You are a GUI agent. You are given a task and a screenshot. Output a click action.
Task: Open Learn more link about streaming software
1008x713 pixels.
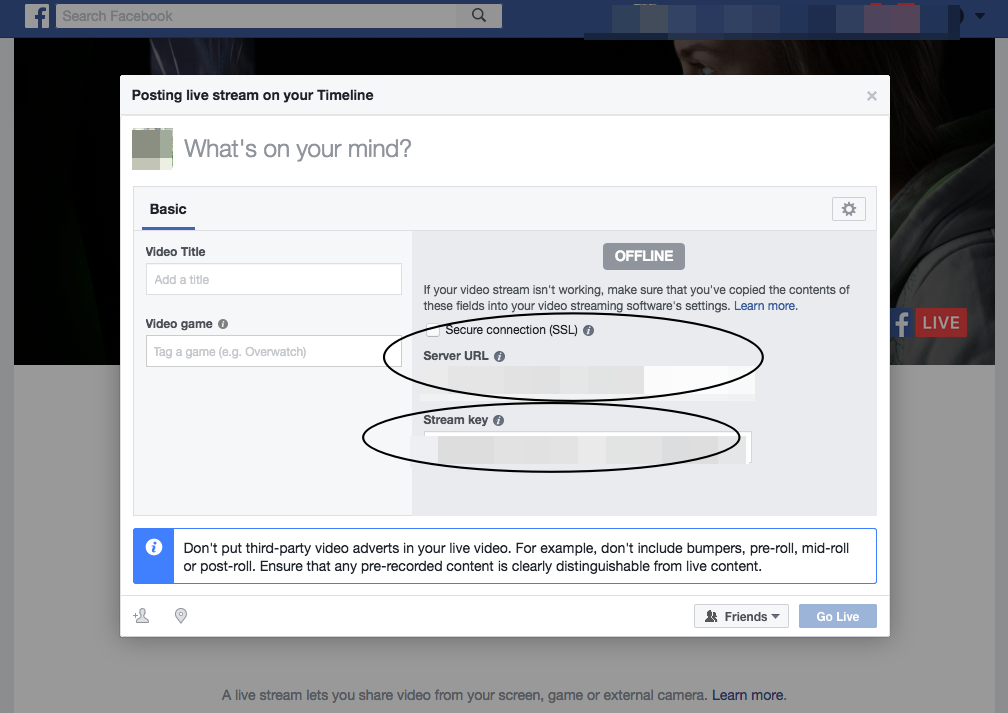coord(765,306)
